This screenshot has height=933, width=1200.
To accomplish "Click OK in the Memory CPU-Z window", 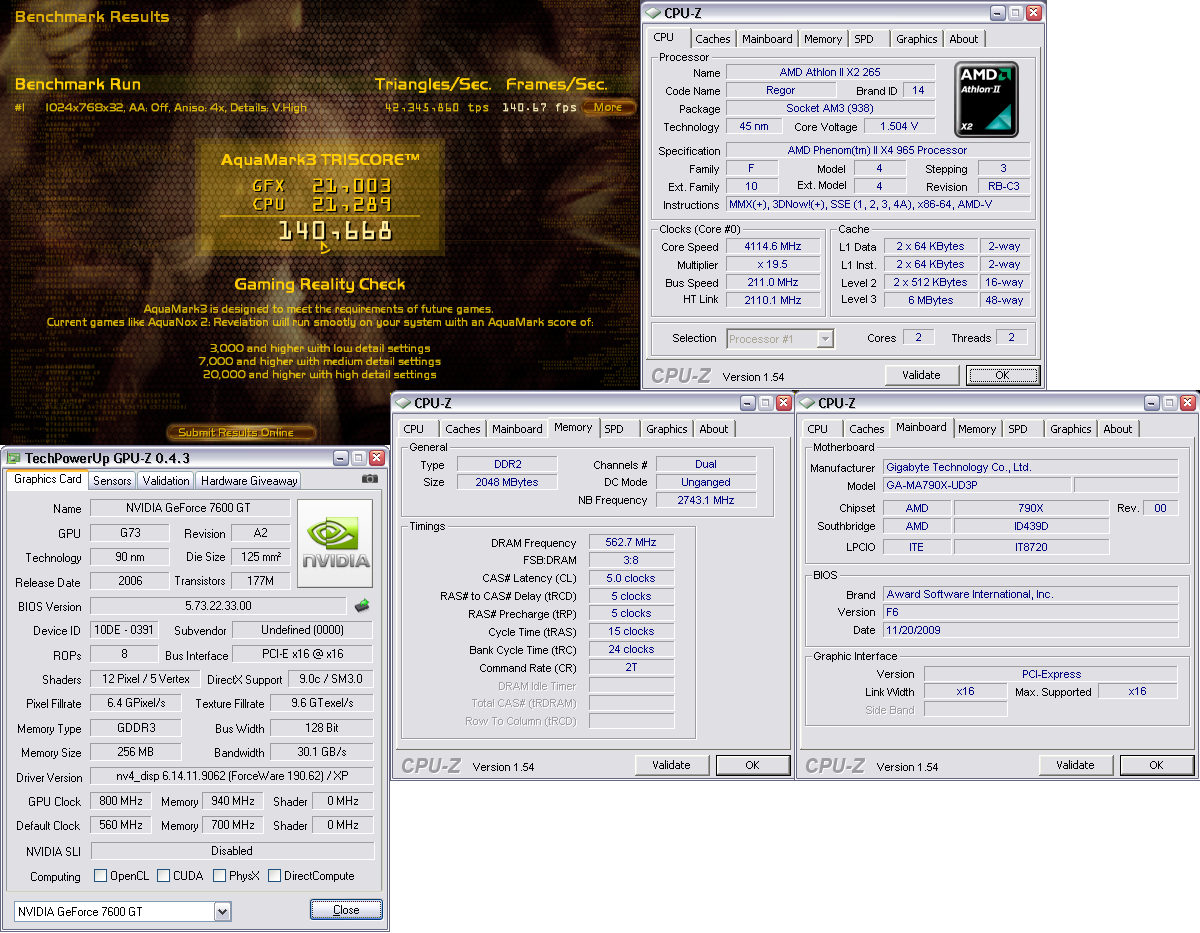I will point(753,765).
